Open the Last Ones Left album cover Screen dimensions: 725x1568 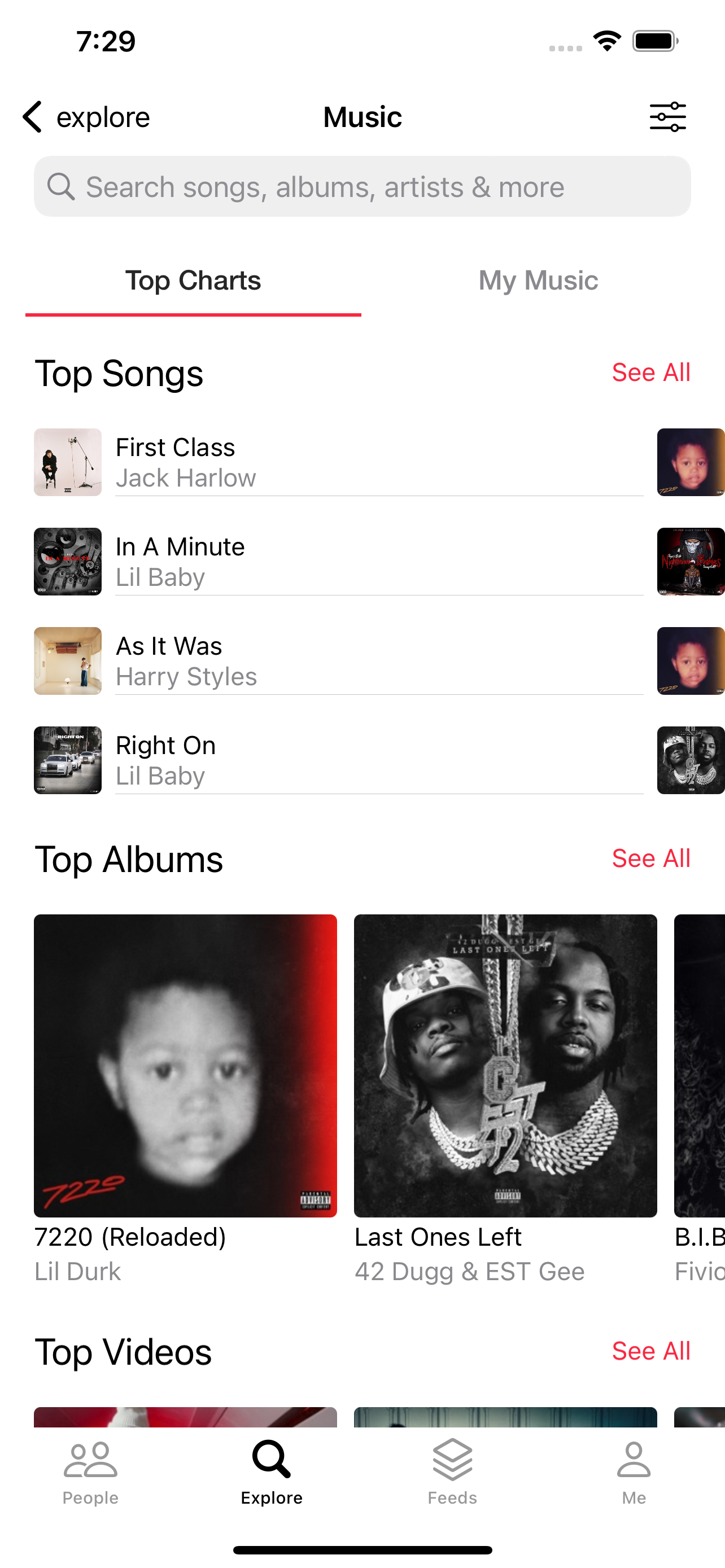point(505,1066)
